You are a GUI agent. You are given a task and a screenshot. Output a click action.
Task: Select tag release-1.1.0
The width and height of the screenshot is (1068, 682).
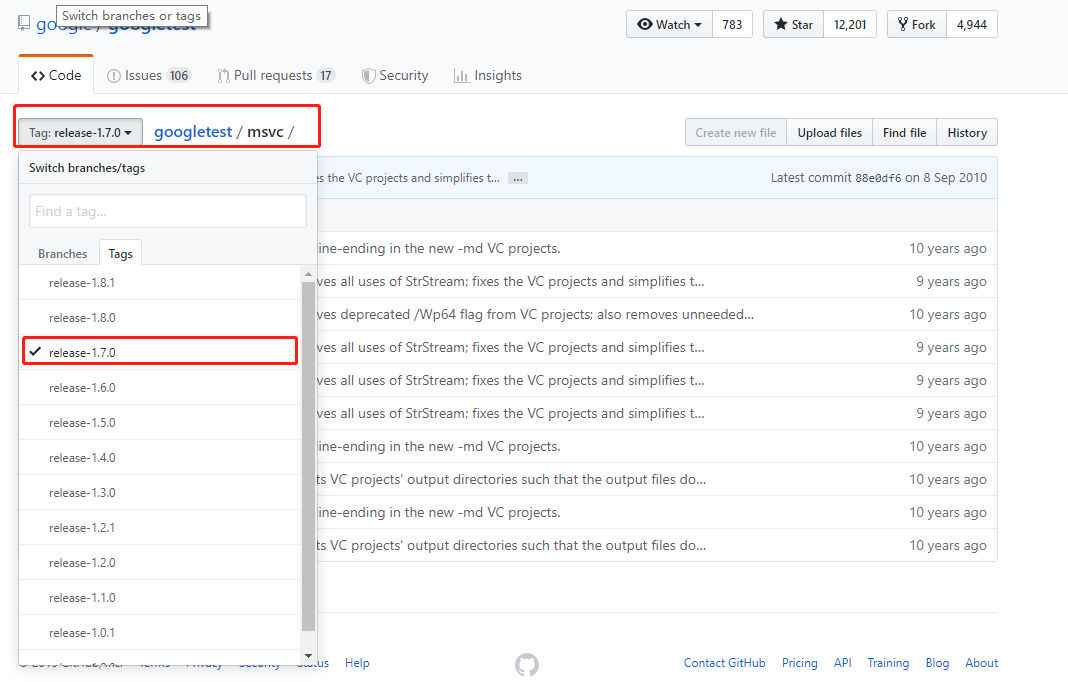tap(159, 598)
